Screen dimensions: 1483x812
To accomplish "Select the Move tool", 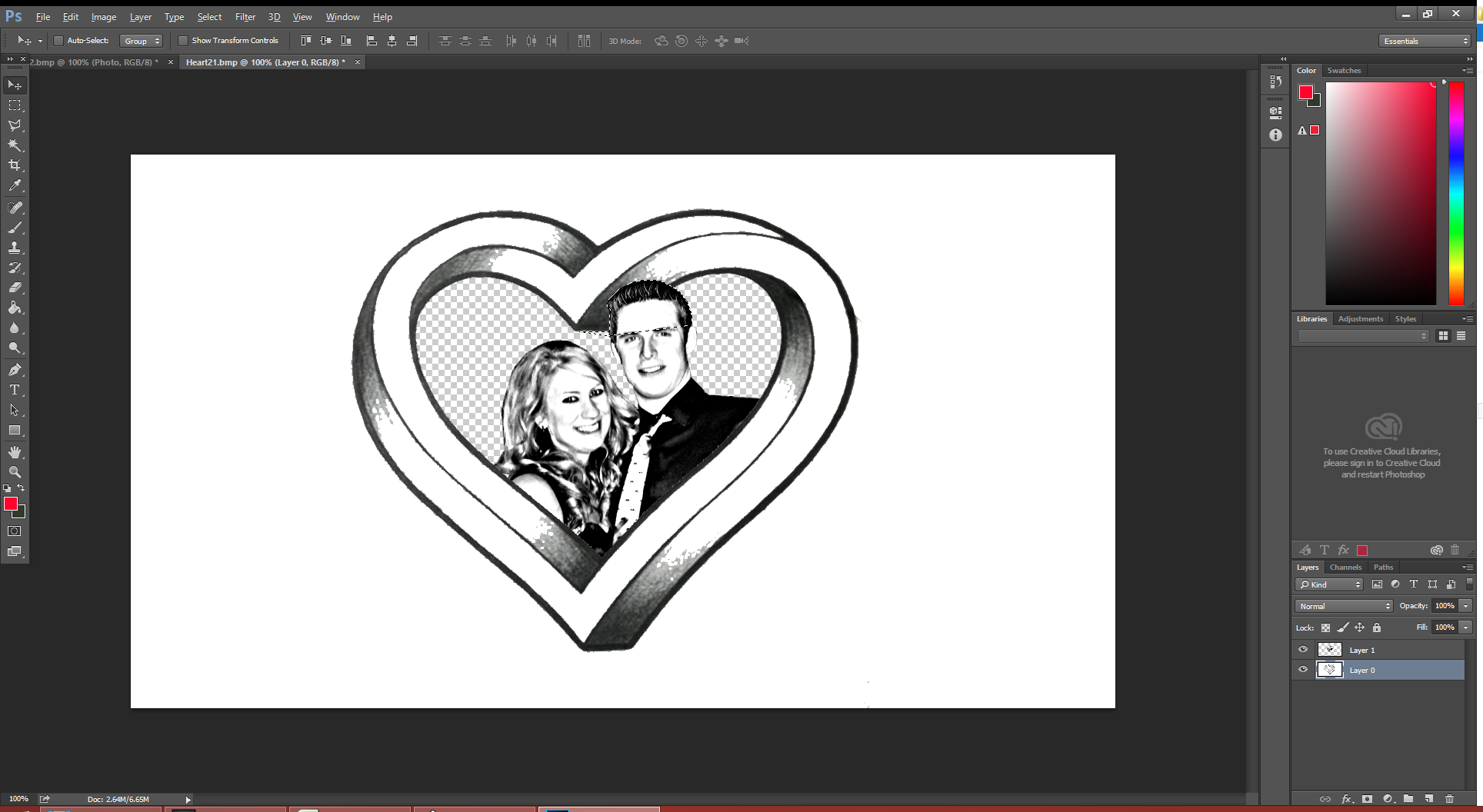I will pos(15,85).
